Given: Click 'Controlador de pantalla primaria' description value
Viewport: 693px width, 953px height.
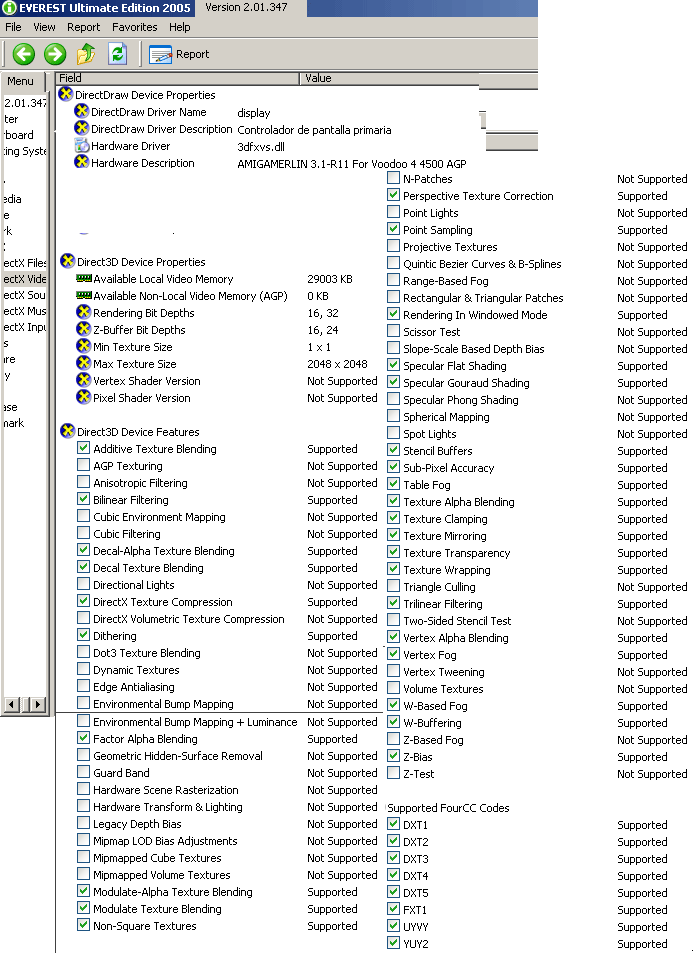Looking at the screenshot, I should point(314,130).
